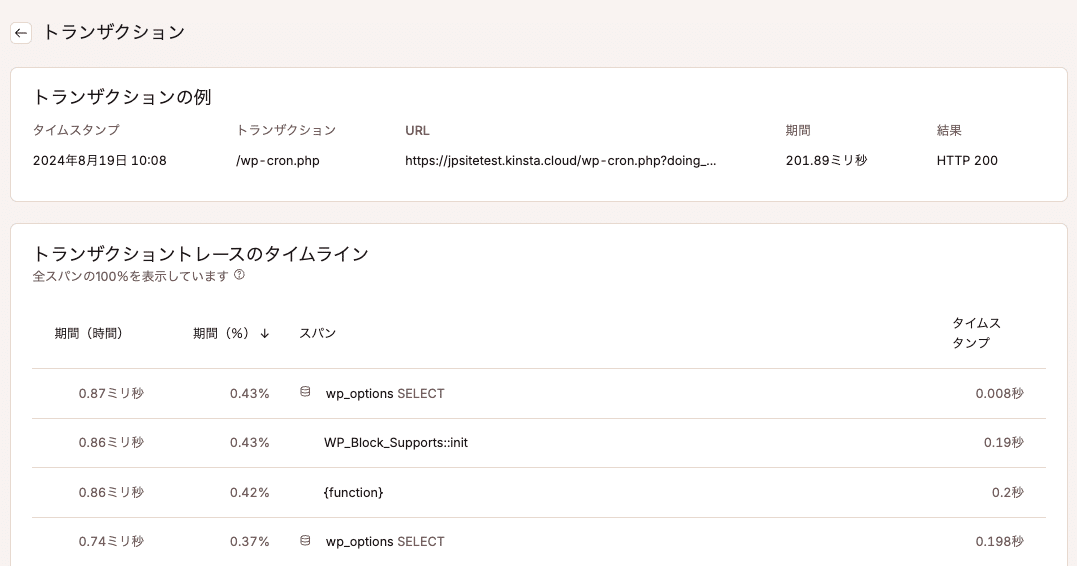Viewport: 1077px width, 566px height.
Task: Click the /wp-cron.php transaction name
Action: [278, 160]
